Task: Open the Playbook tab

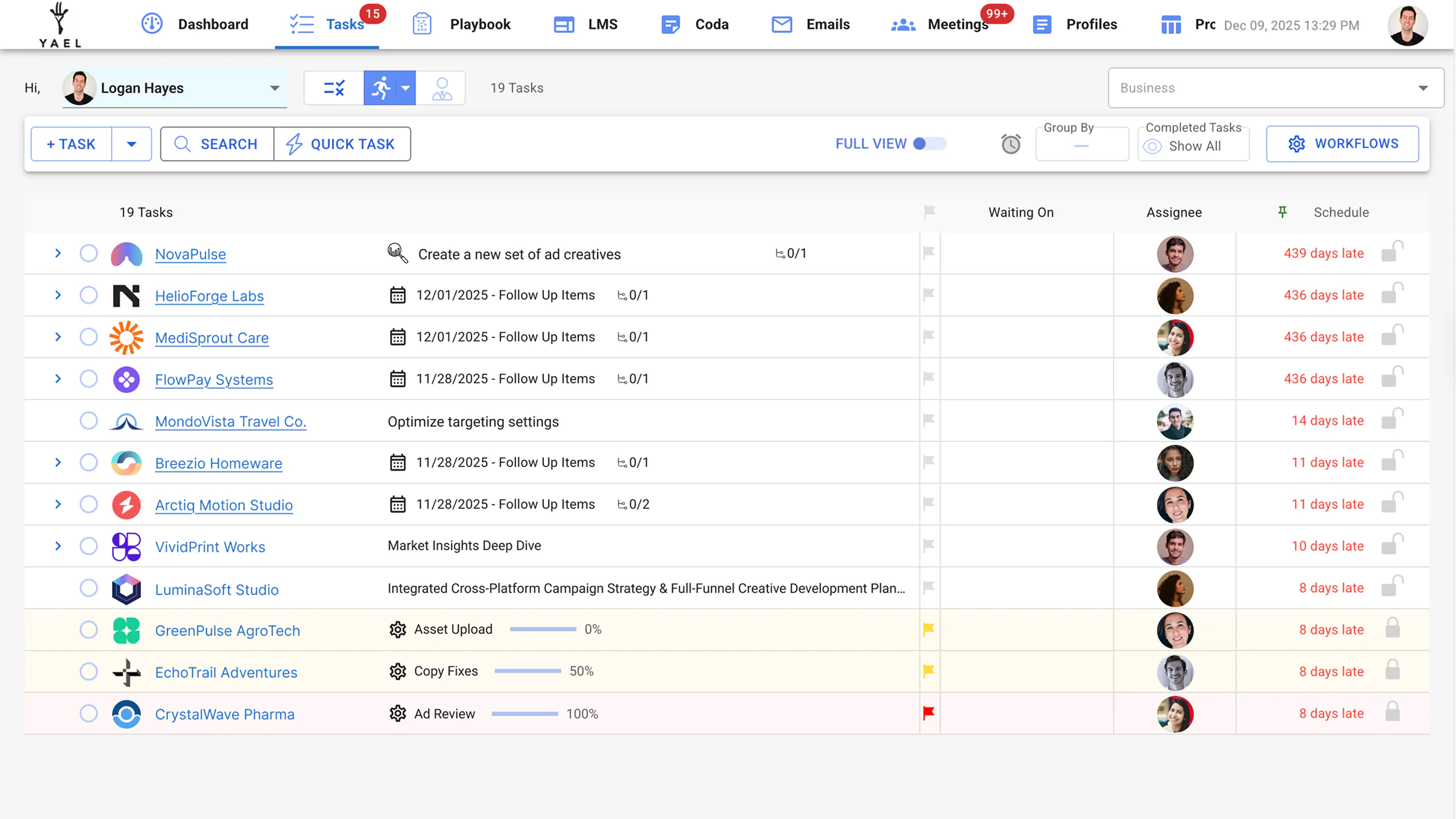Action: (461, 25)
